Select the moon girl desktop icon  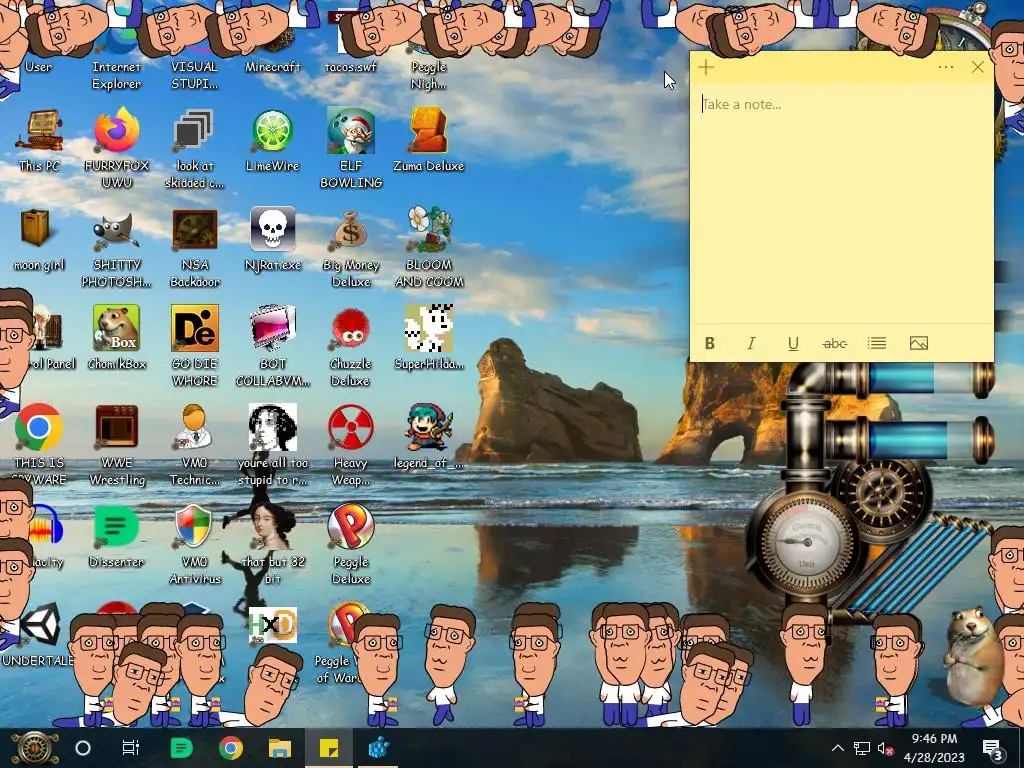[x=39, y=240]
